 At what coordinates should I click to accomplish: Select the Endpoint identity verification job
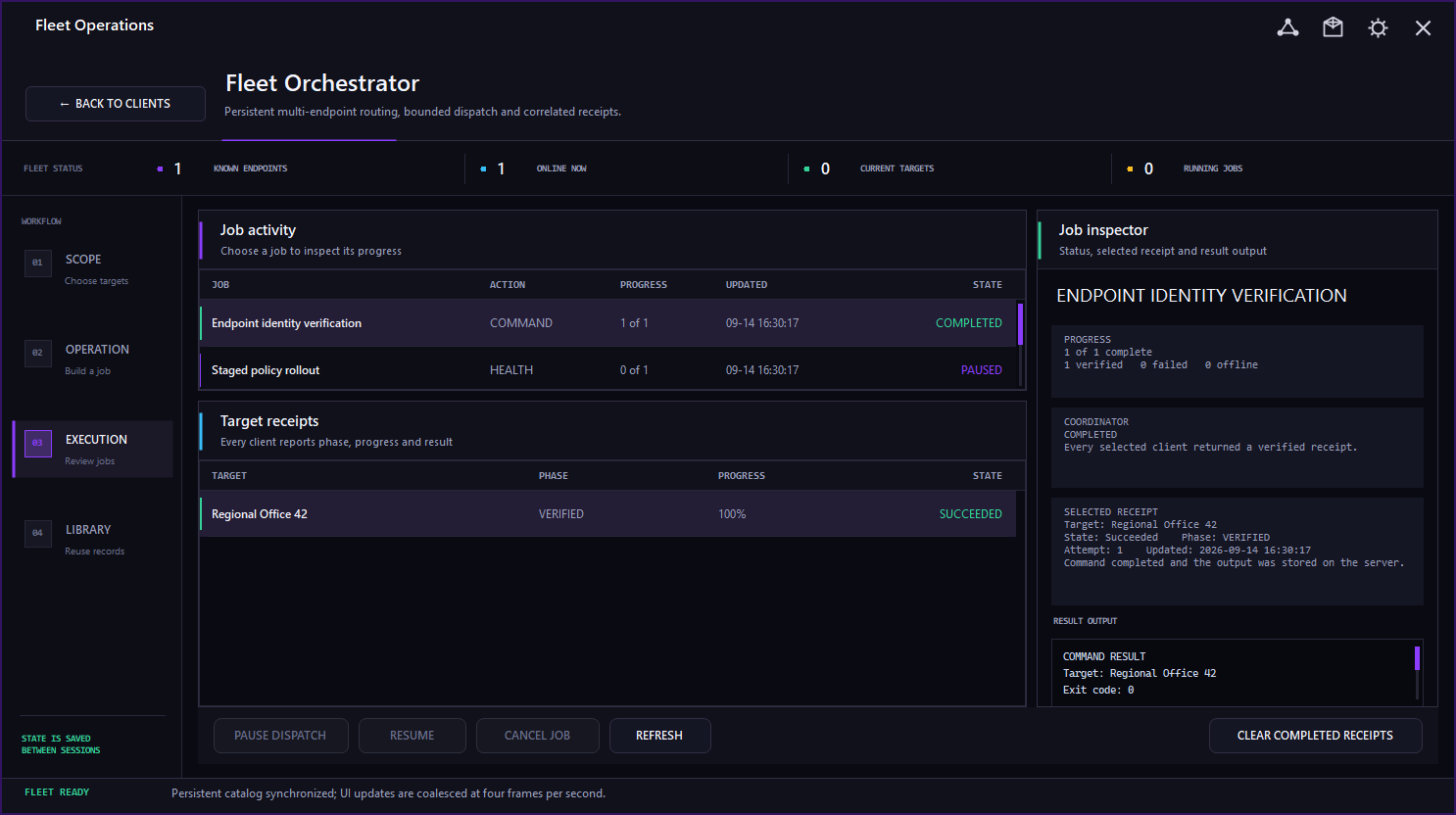608,323
